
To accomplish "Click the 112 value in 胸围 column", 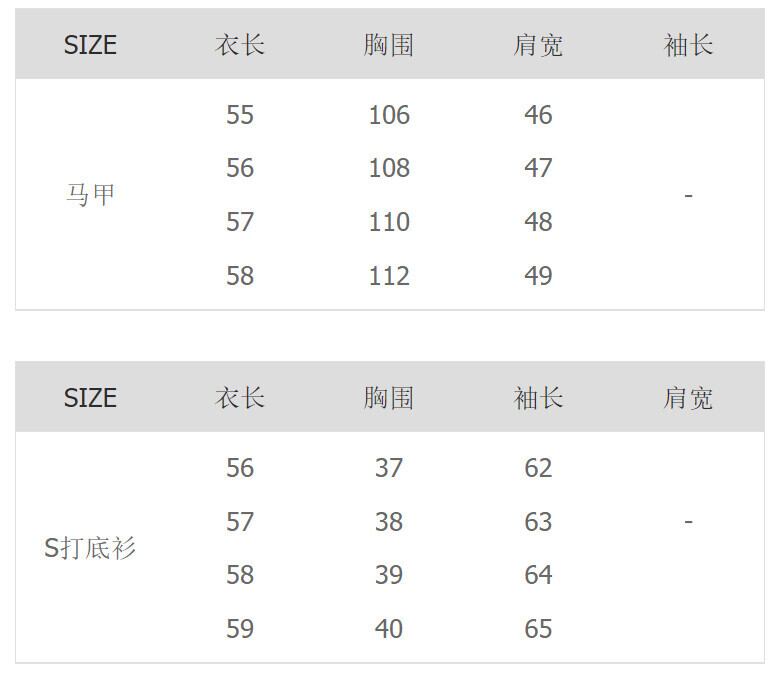I will click(x=389, y=276).
